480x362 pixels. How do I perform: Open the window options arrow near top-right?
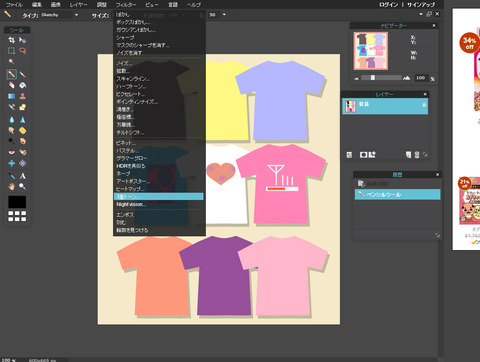[421, 14]
